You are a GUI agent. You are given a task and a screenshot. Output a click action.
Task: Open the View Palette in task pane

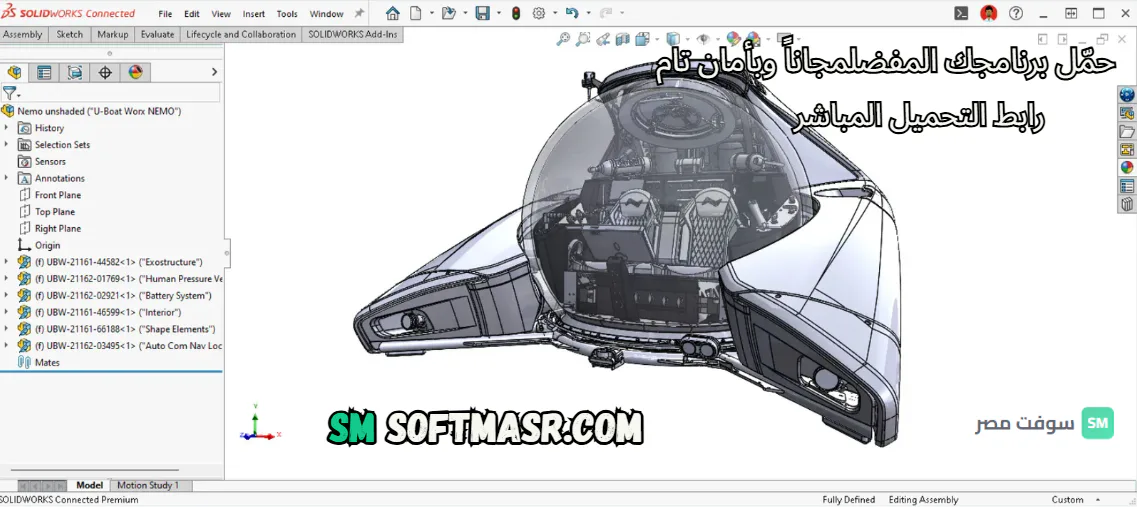coord(1127,149)
